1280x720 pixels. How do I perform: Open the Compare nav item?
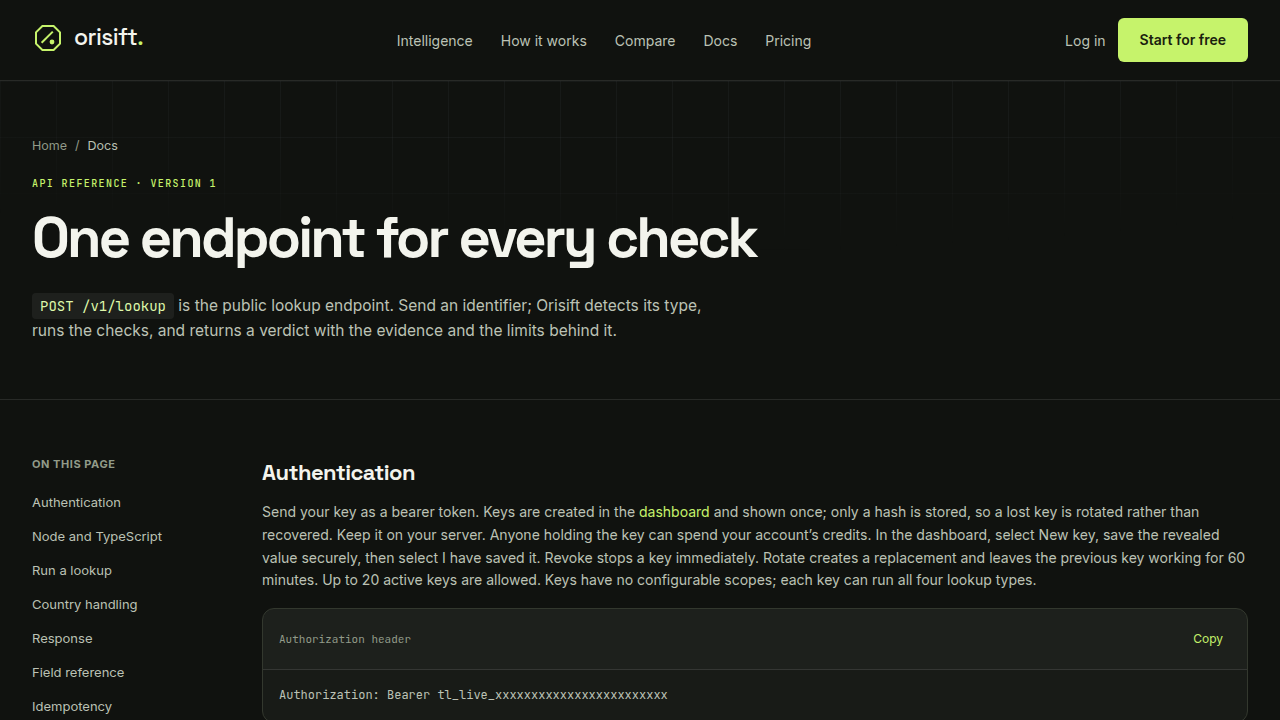645,41
